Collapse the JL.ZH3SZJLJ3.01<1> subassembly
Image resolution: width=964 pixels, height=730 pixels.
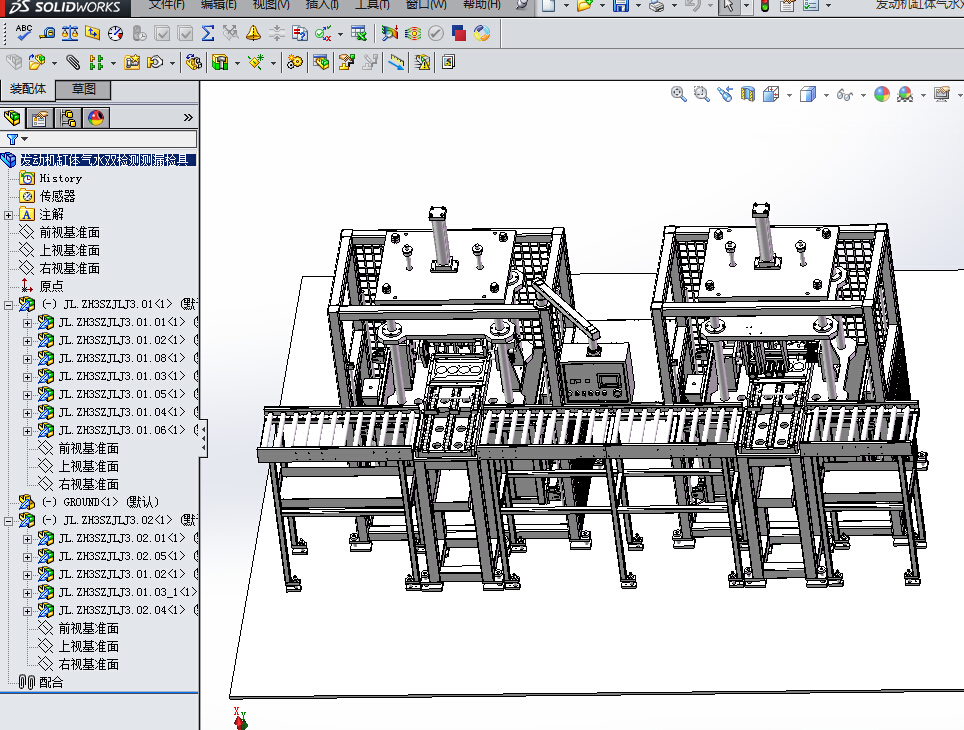coord(9,304)
